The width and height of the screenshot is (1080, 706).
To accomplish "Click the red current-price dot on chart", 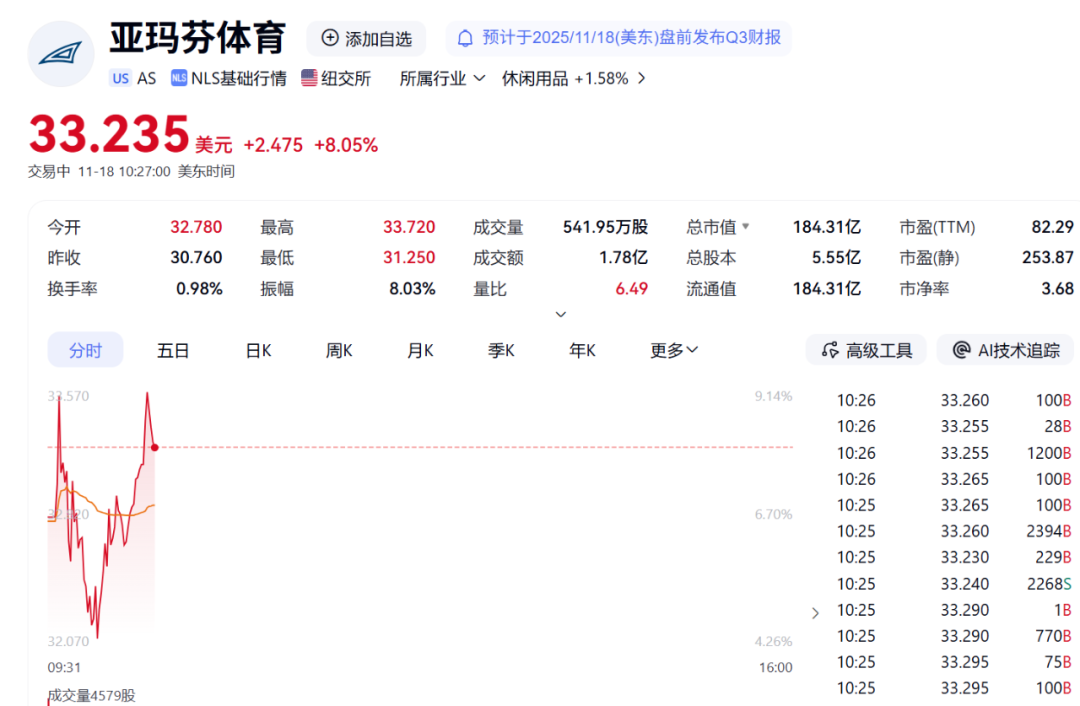I will [154, 447].
